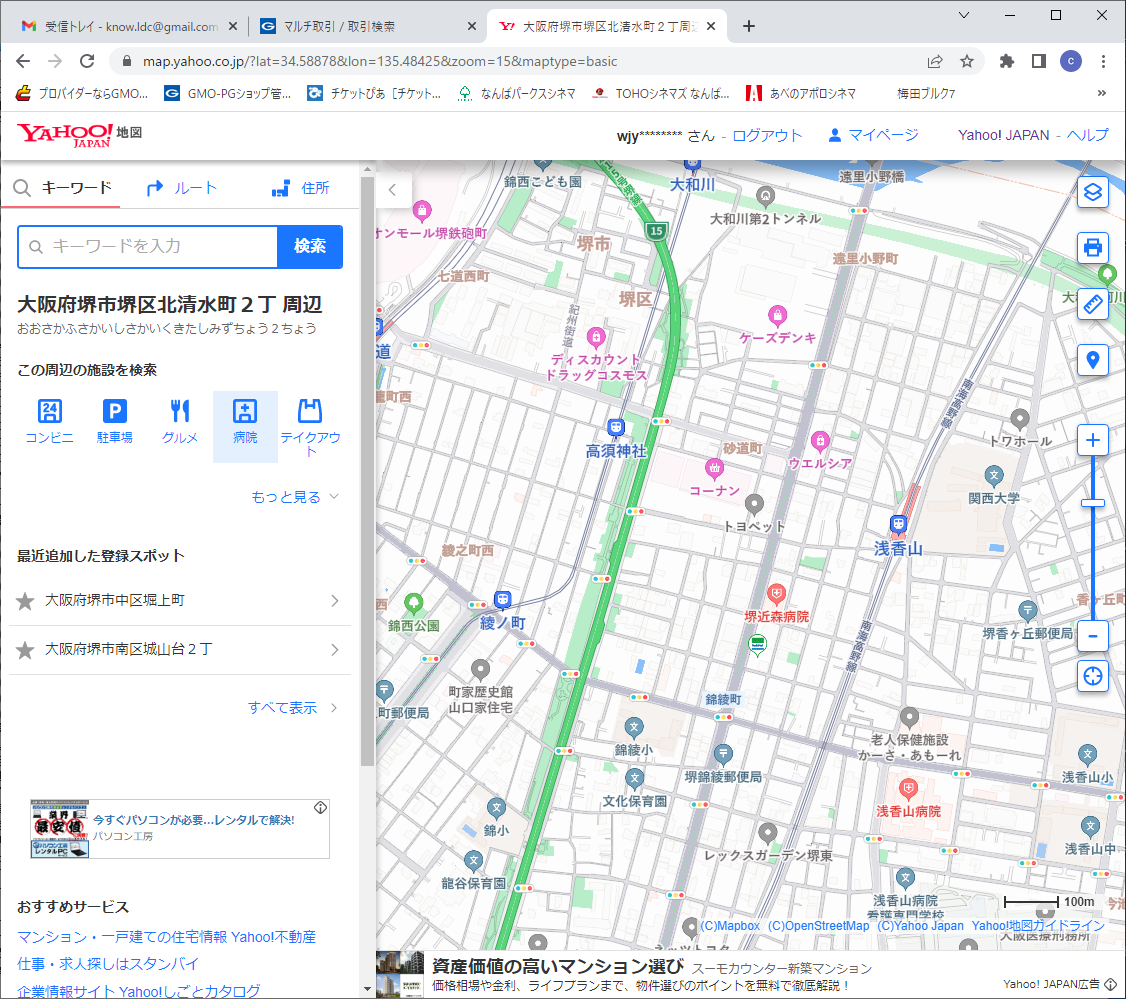Click the blue 検索 button

[310, 246]
